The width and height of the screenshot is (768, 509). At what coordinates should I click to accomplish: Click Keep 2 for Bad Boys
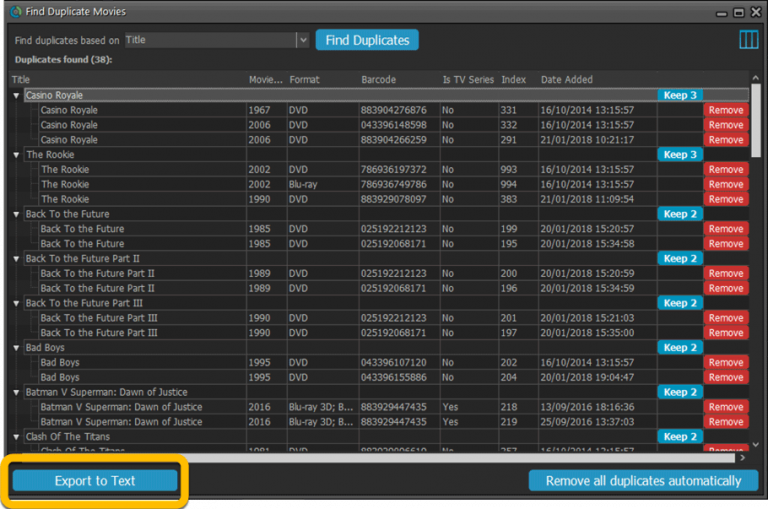[680, 347]
